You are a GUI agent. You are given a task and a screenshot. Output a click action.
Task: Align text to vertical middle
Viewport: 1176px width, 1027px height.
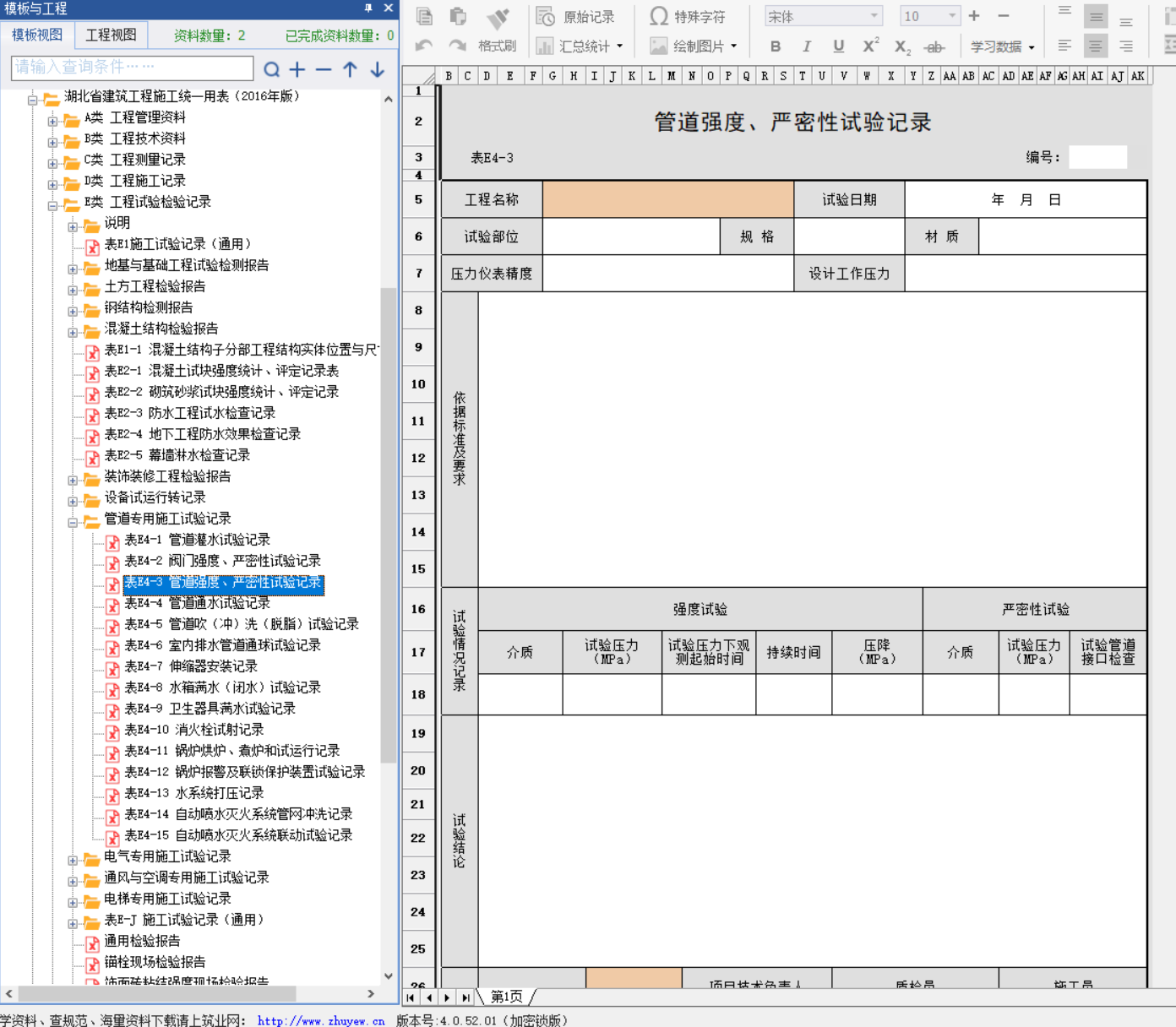(x=1096, y=17)
